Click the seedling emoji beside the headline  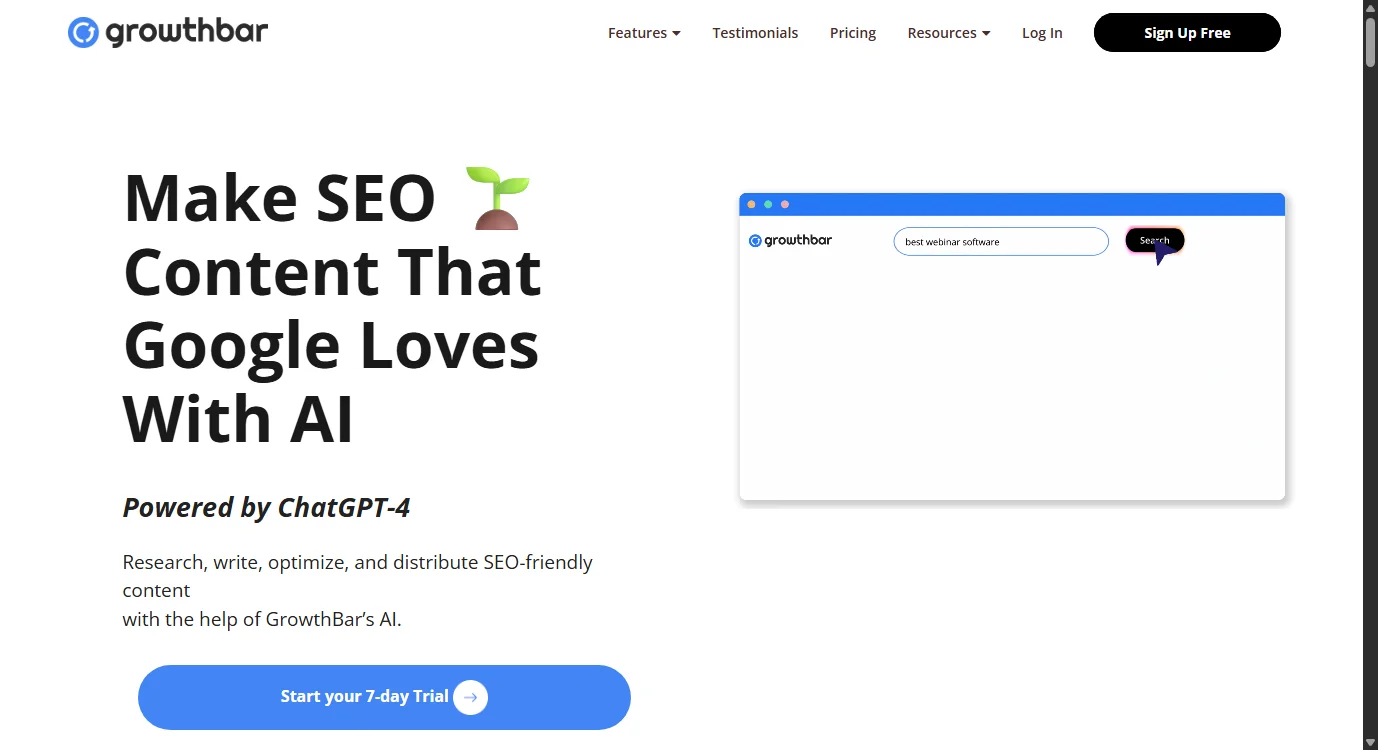(498, 198)
